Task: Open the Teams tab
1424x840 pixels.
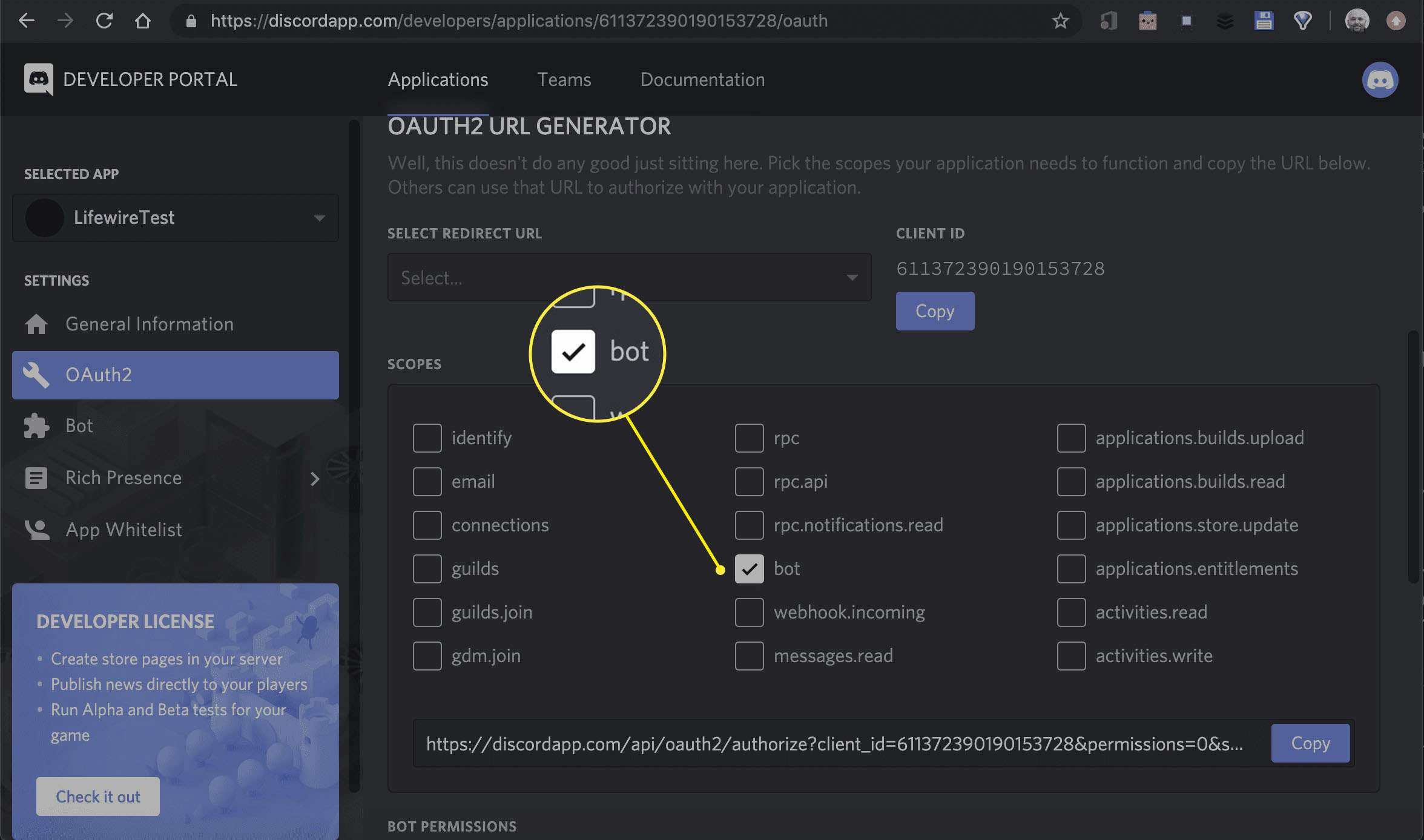Action: tap(564, 79)
